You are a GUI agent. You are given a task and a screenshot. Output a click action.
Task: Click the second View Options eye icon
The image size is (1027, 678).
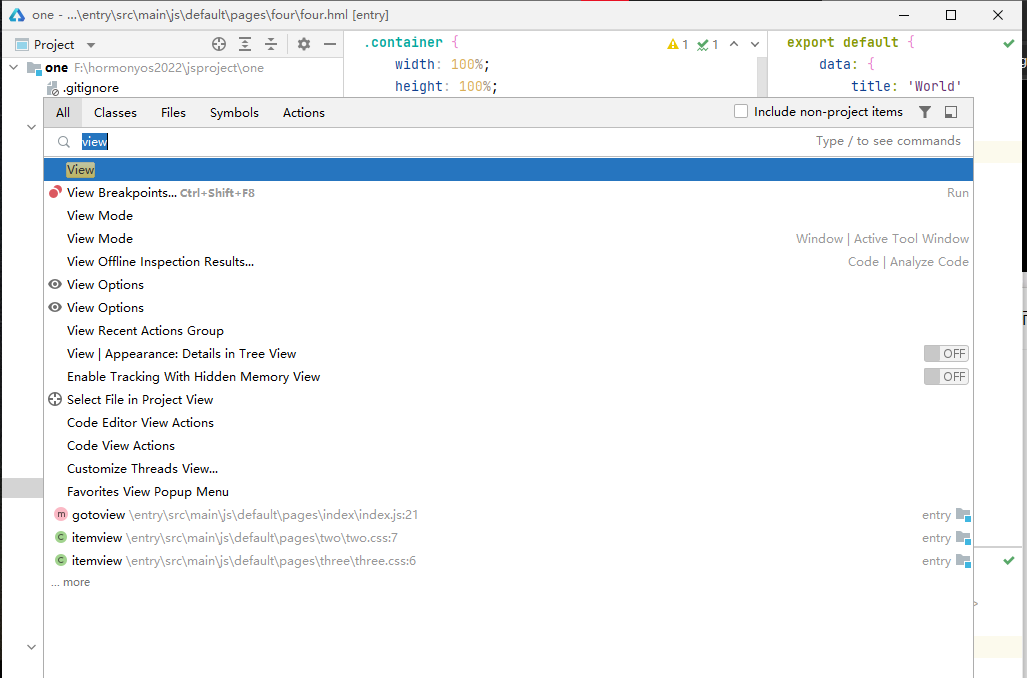pos(55,307)
